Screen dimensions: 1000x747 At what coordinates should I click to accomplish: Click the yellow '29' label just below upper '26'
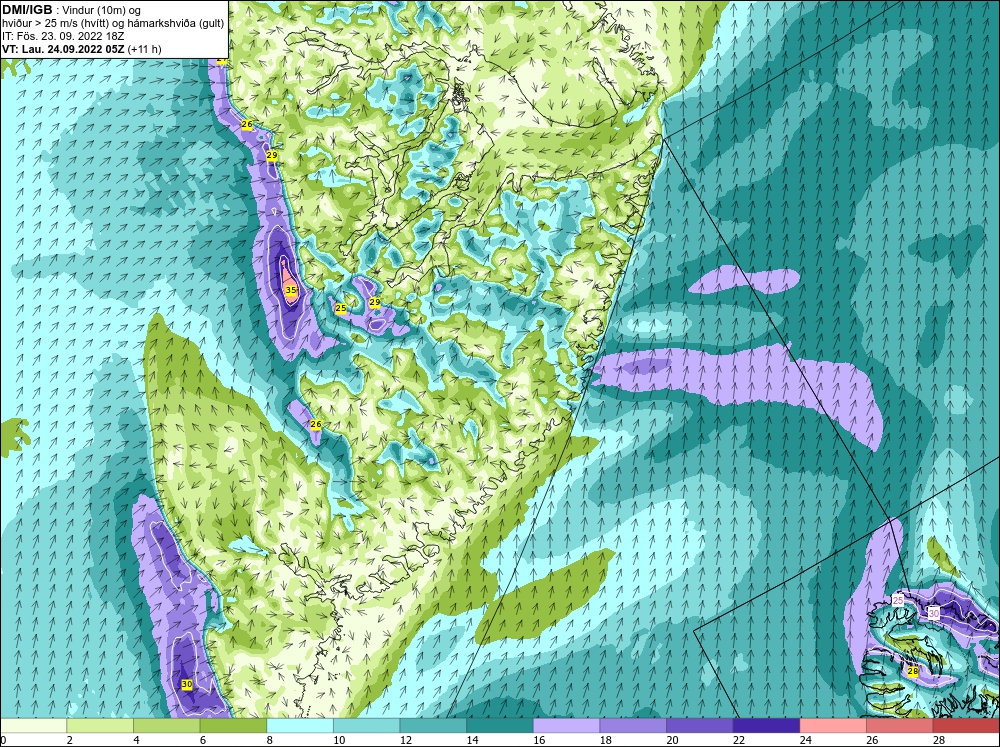(272, 155)
